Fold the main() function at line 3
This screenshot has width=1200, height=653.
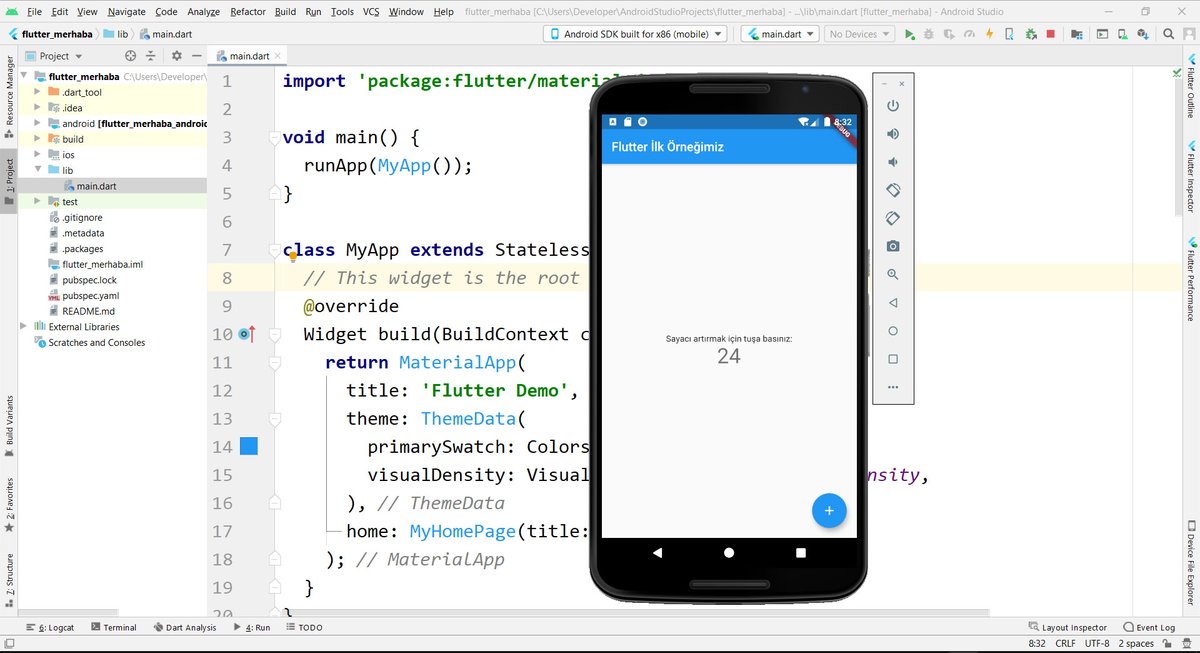click(x=273, y=138)
